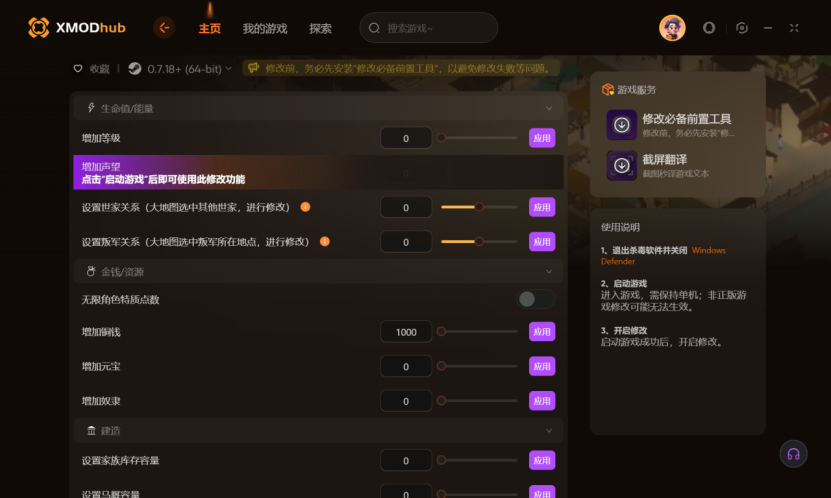
Task: Open the hexagon settings icon
Action: [742, 28]
